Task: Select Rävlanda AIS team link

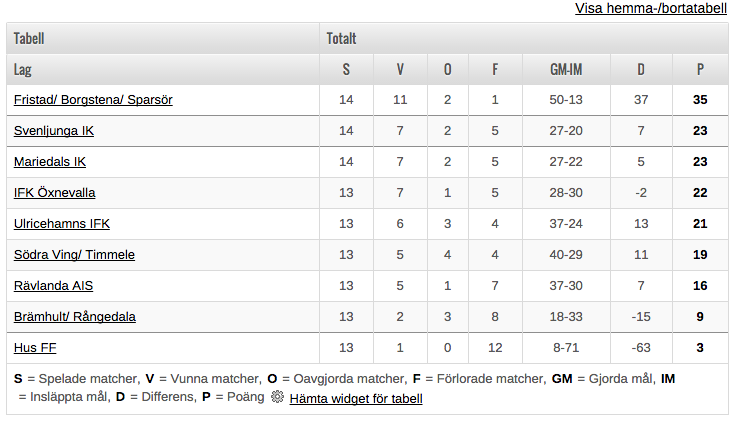Action: coord(53,286)
